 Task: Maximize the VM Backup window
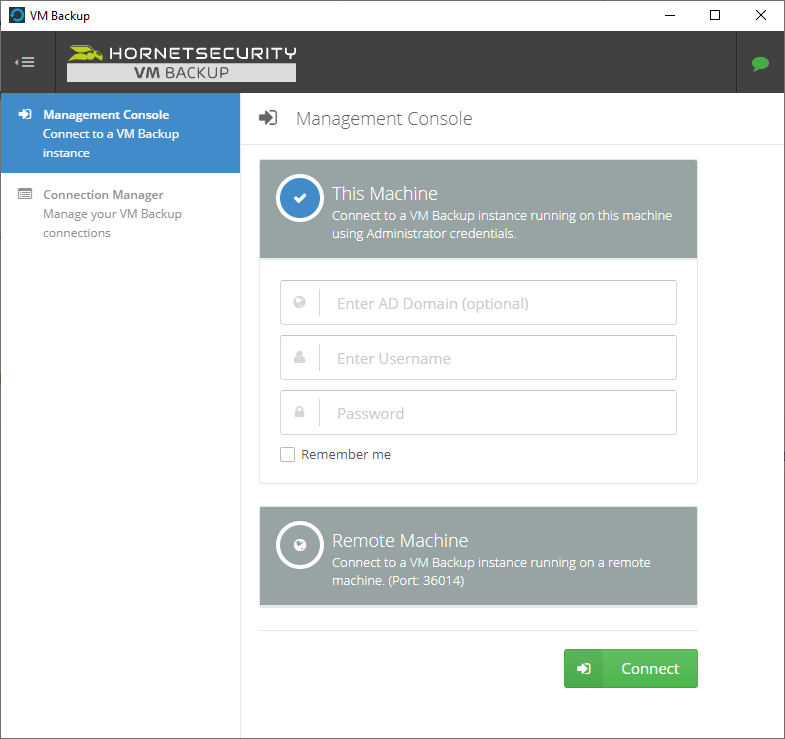pyautogui.click(x=715, y=16)
